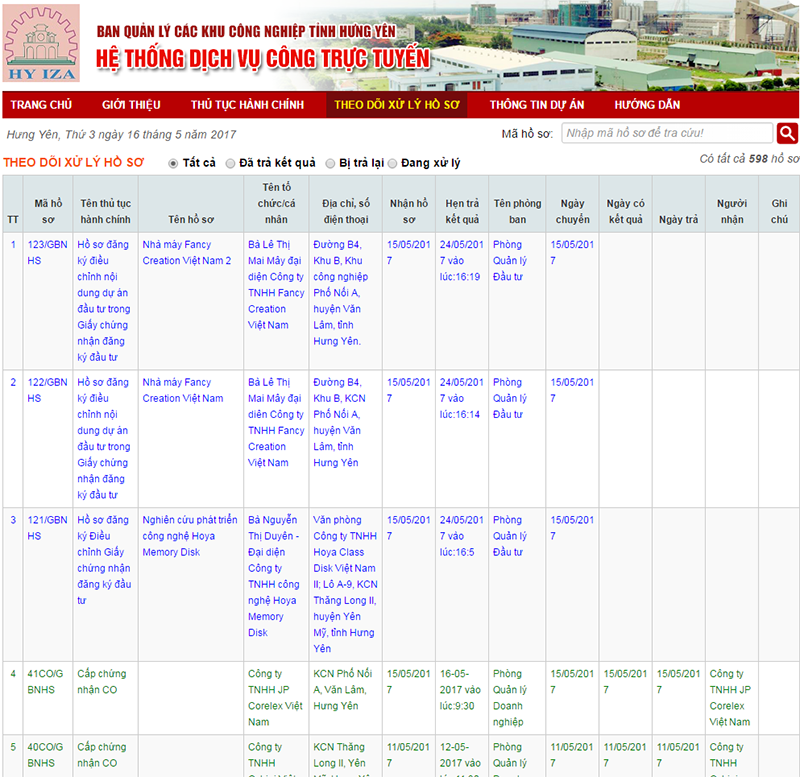Click the HY IZA logo

pyautogui.click(x=41, y=43)
